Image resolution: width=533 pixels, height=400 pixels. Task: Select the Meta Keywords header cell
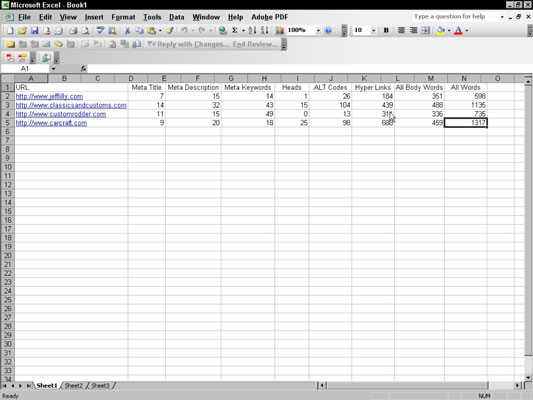tap(248, 87)
